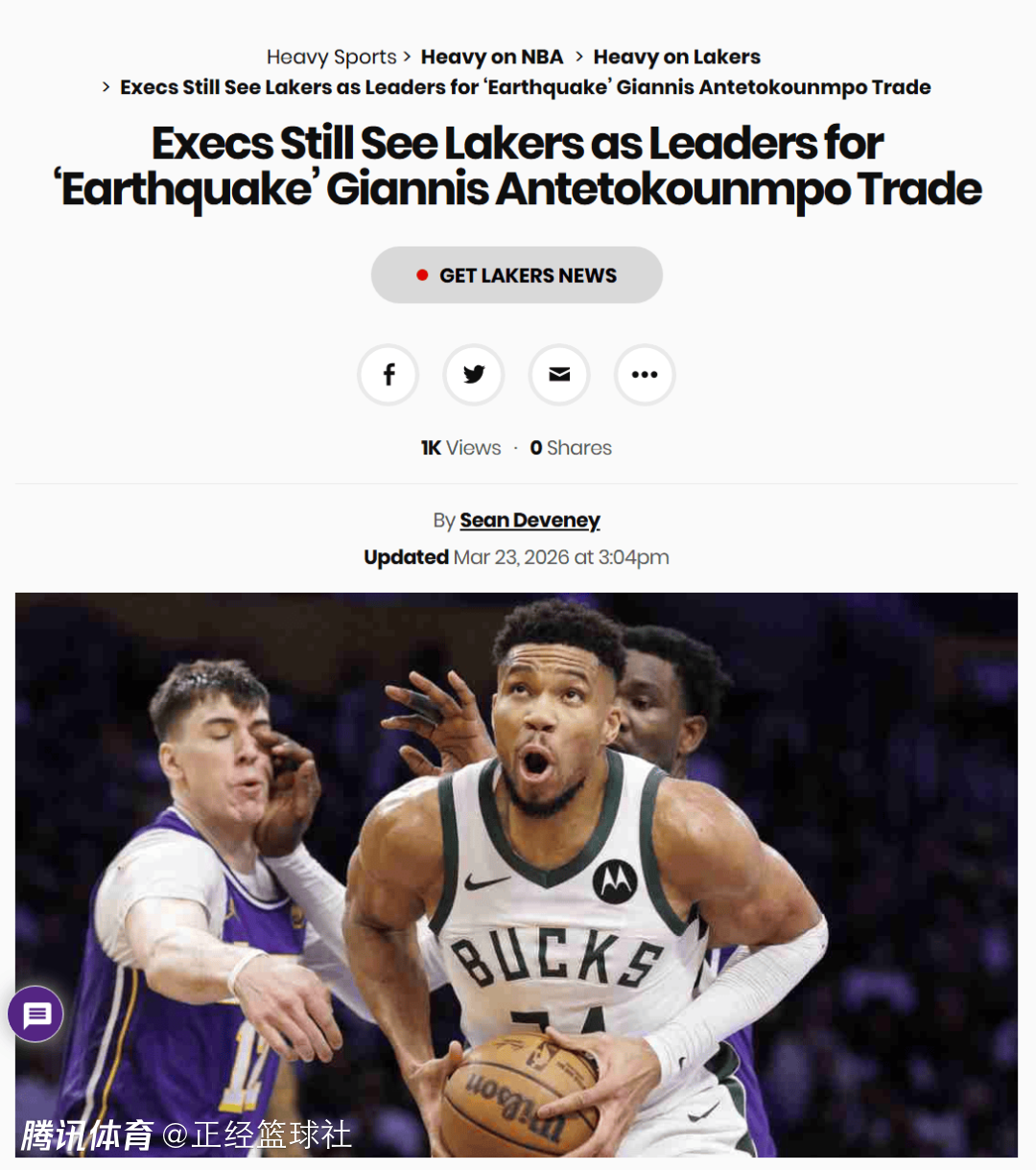Screen dimensions: 1036x1170
Task: Click the 0 Shares counter
Action: coord(571,448)
